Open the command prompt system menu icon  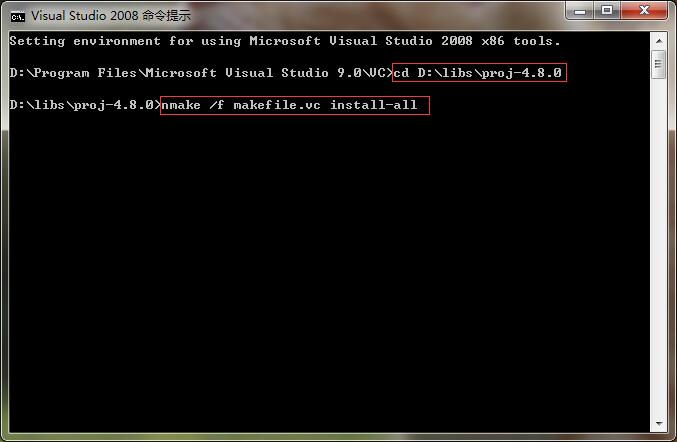(x=18, y=16)
